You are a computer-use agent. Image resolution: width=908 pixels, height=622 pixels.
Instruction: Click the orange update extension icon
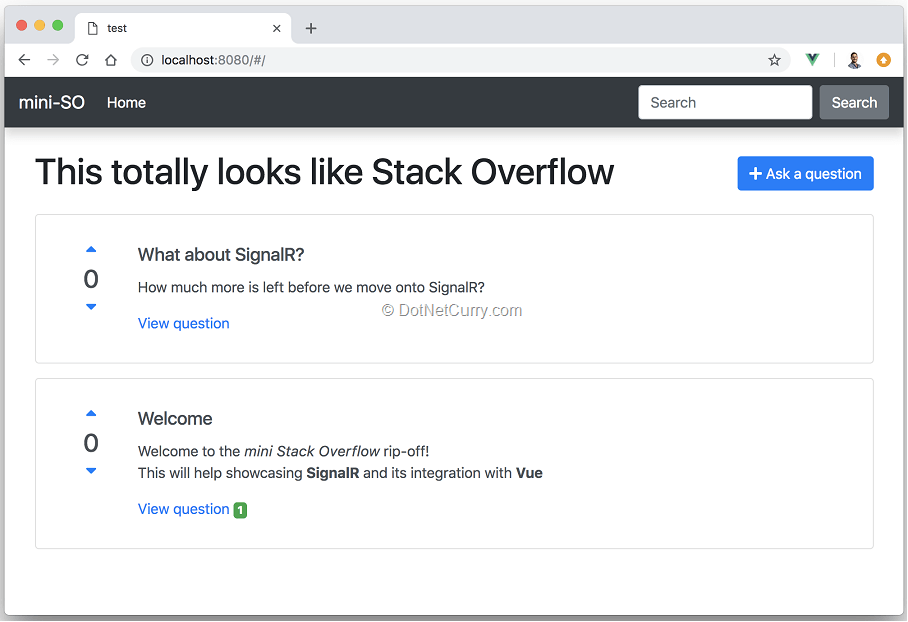coord(883,60)
